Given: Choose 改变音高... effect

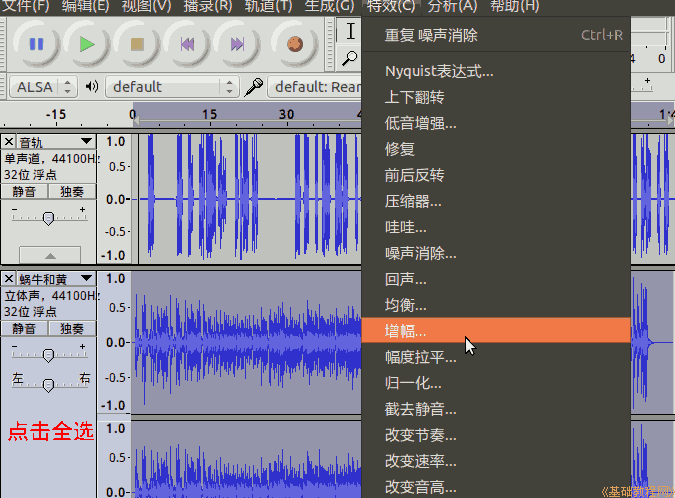Looking at the screenshot, I should (x=496, y=487).
